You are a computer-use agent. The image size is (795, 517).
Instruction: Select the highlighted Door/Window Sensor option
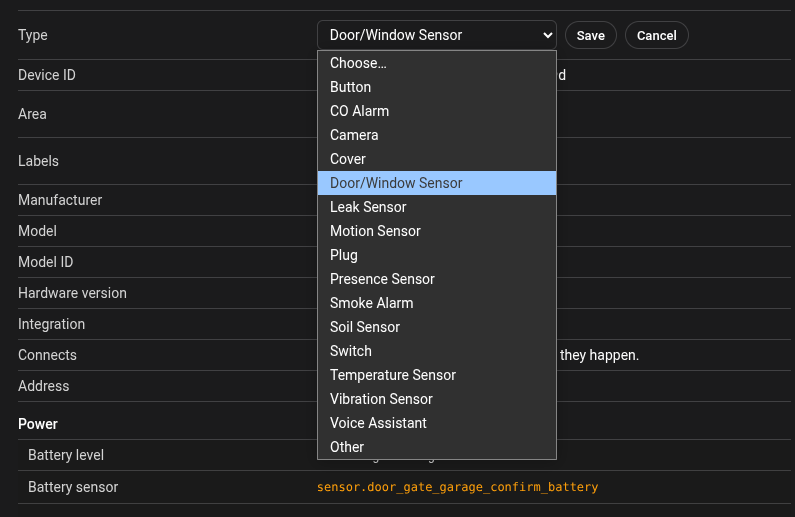437,183
